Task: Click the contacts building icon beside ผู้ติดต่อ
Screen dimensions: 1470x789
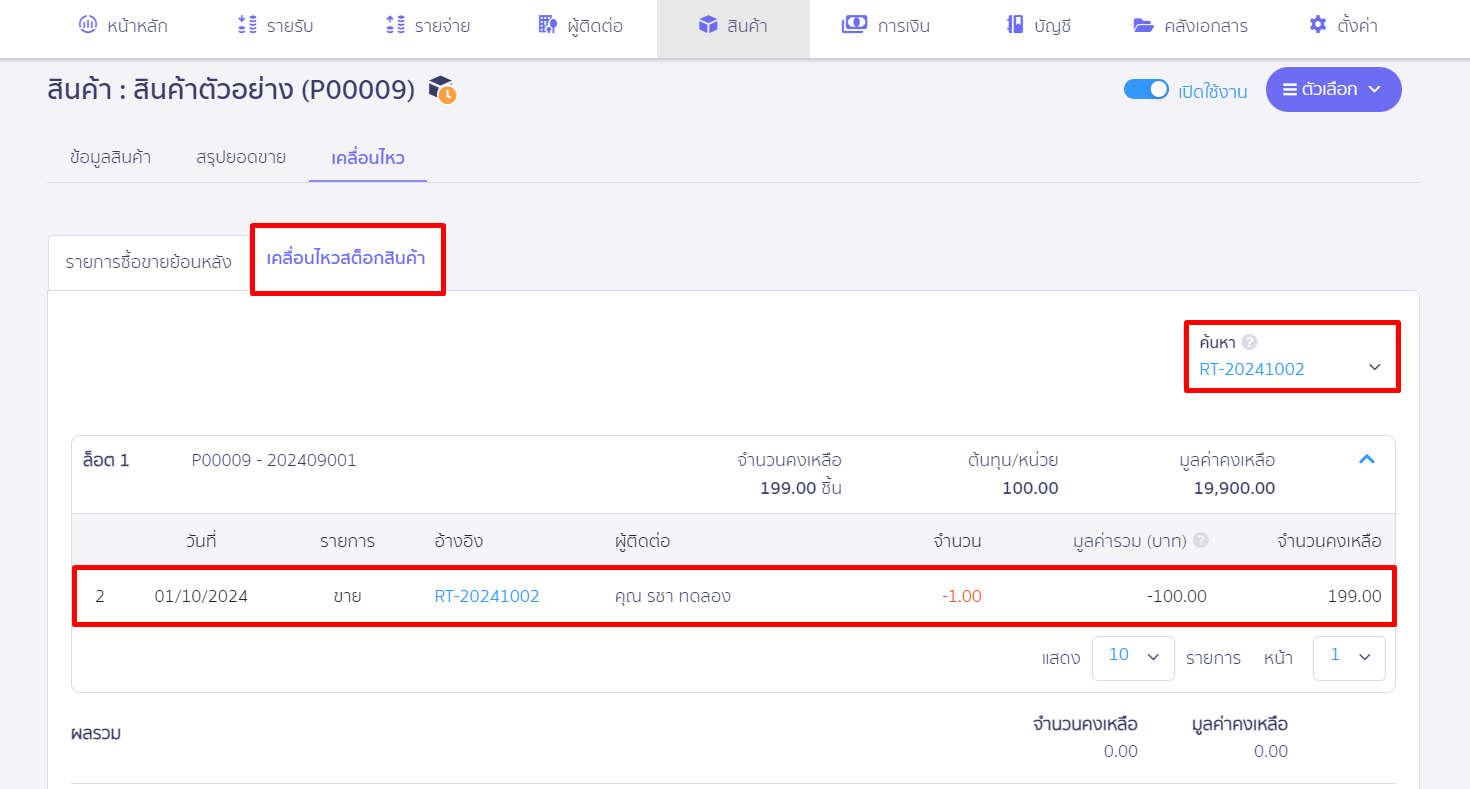Action: 547,25
